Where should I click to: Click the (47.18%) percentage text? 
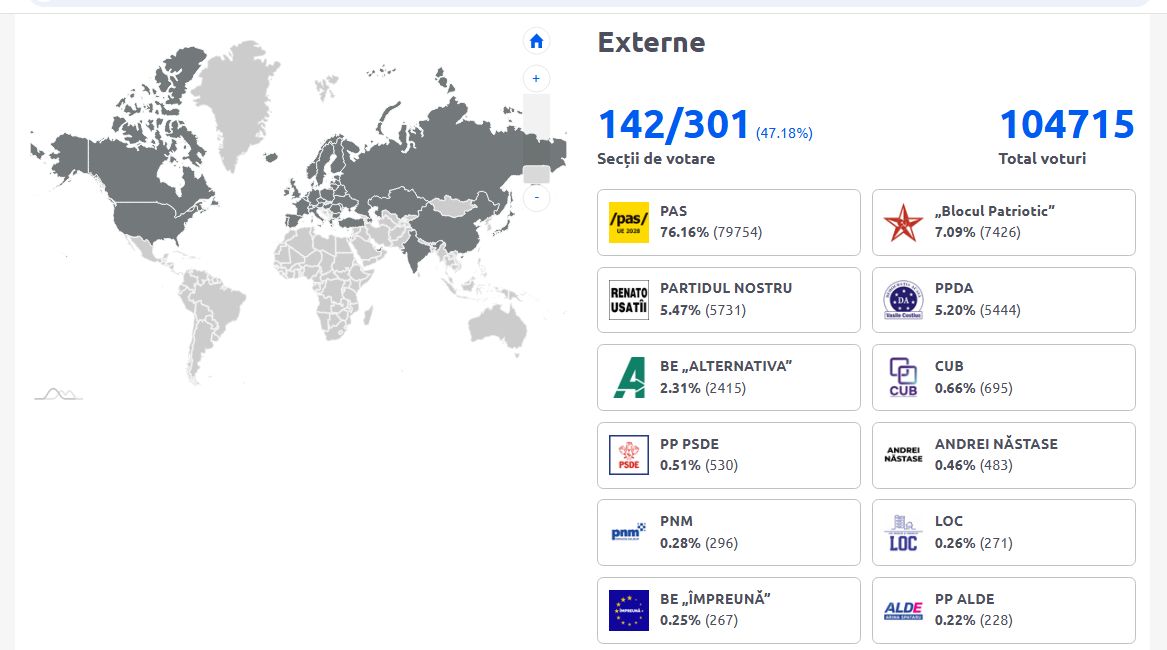click(784, 133)
